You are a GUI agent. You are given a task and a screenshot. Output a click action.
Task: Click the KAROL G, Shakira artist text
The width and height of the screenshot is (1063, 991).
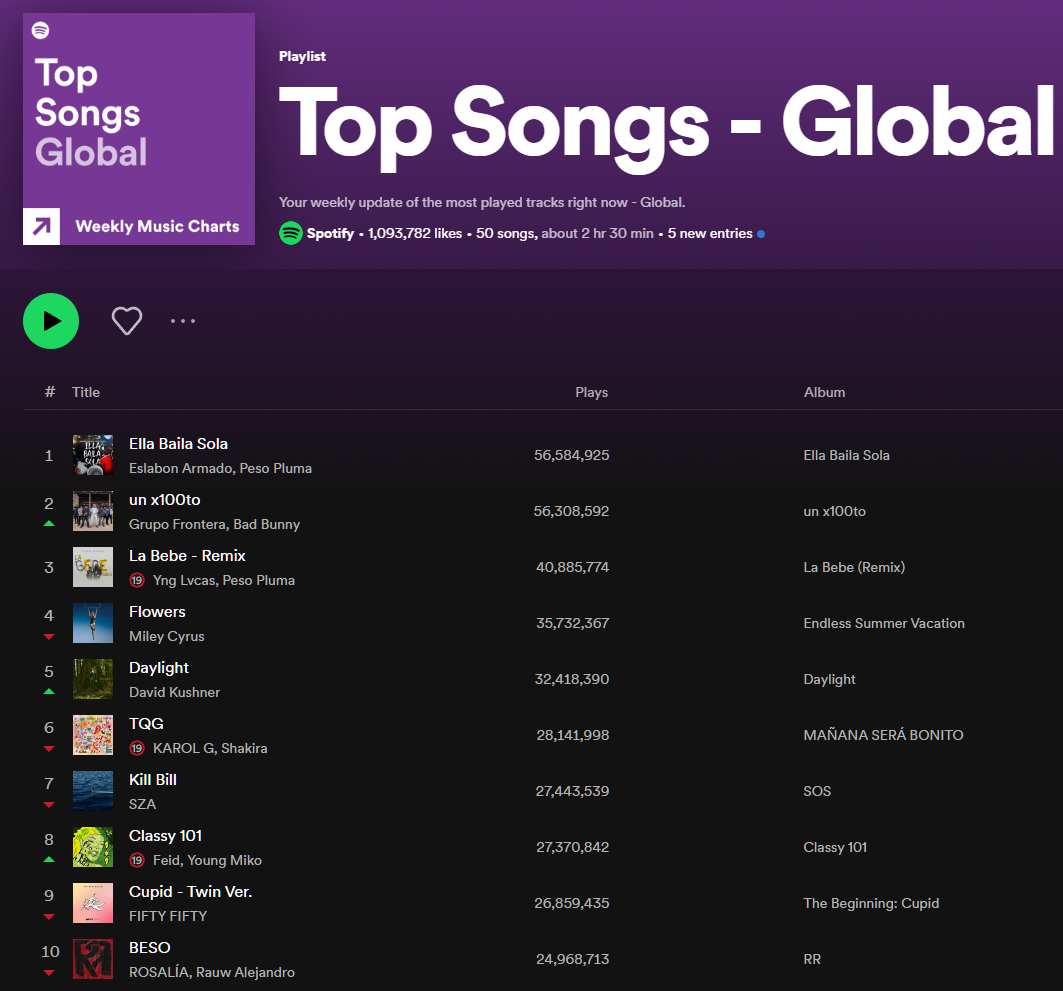(210, 748)
